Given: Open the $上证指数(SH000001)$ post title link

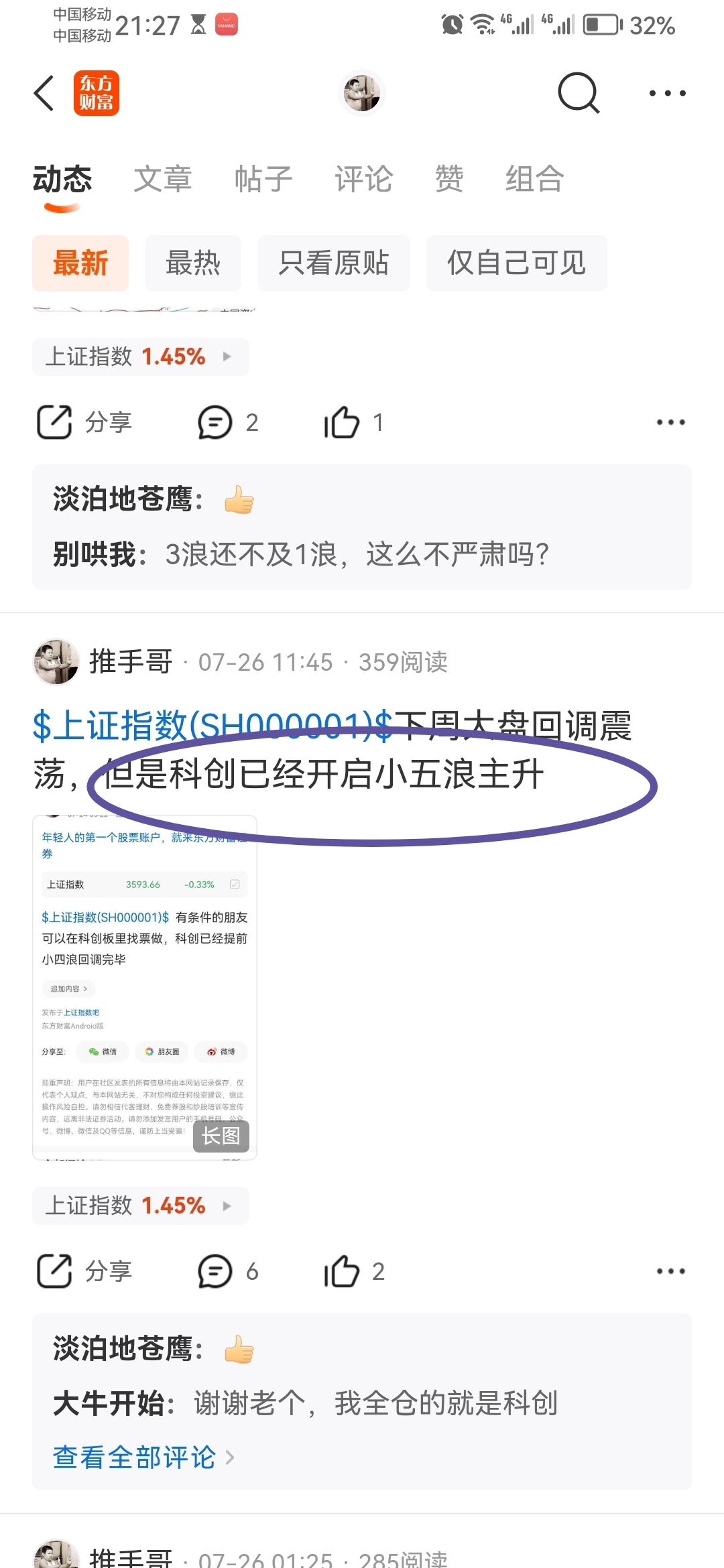Looking at the screenshot, I should (213, 726).
